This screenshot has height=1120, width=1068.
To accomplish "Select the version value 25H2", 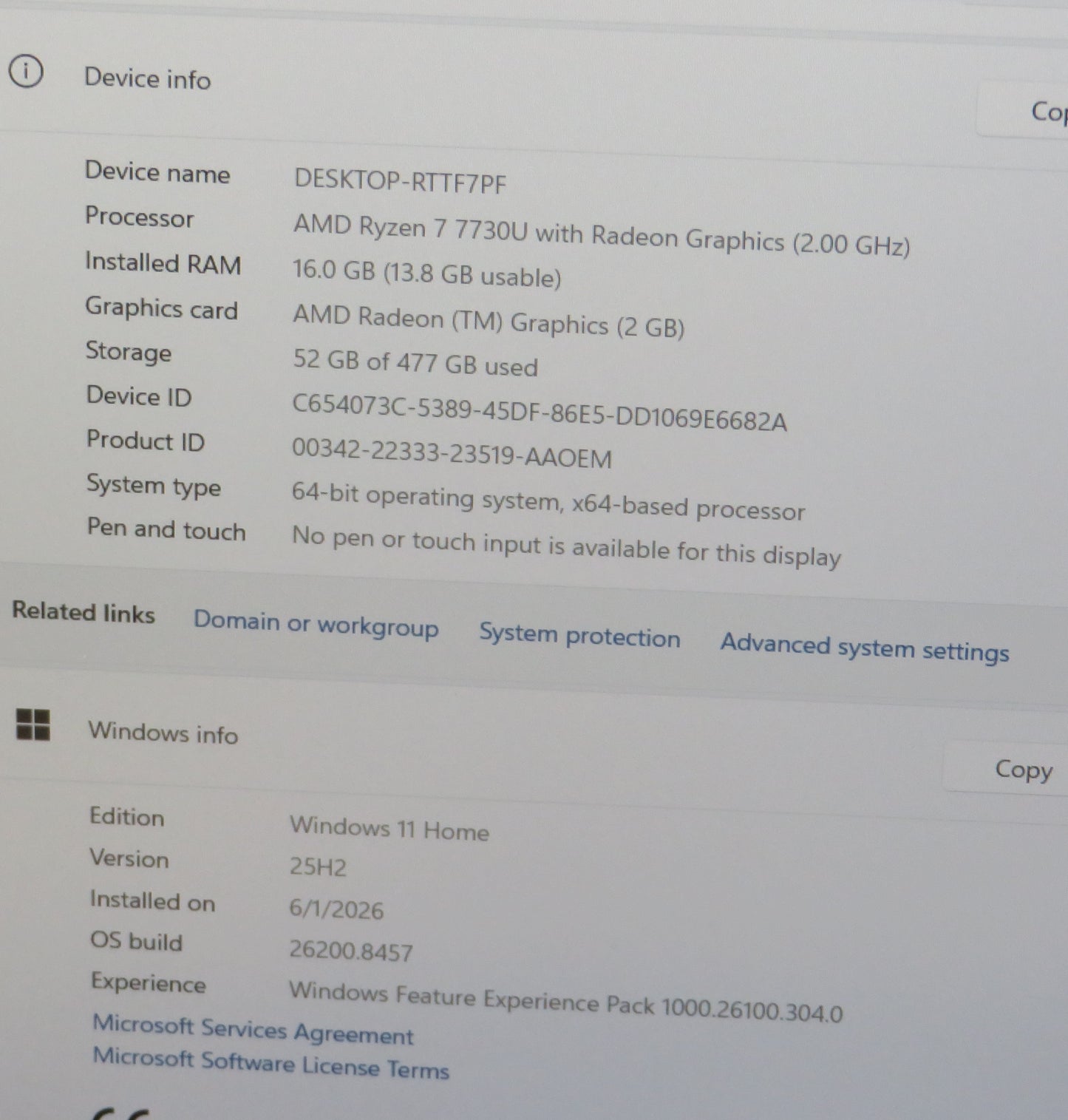I will click(318, 866).
